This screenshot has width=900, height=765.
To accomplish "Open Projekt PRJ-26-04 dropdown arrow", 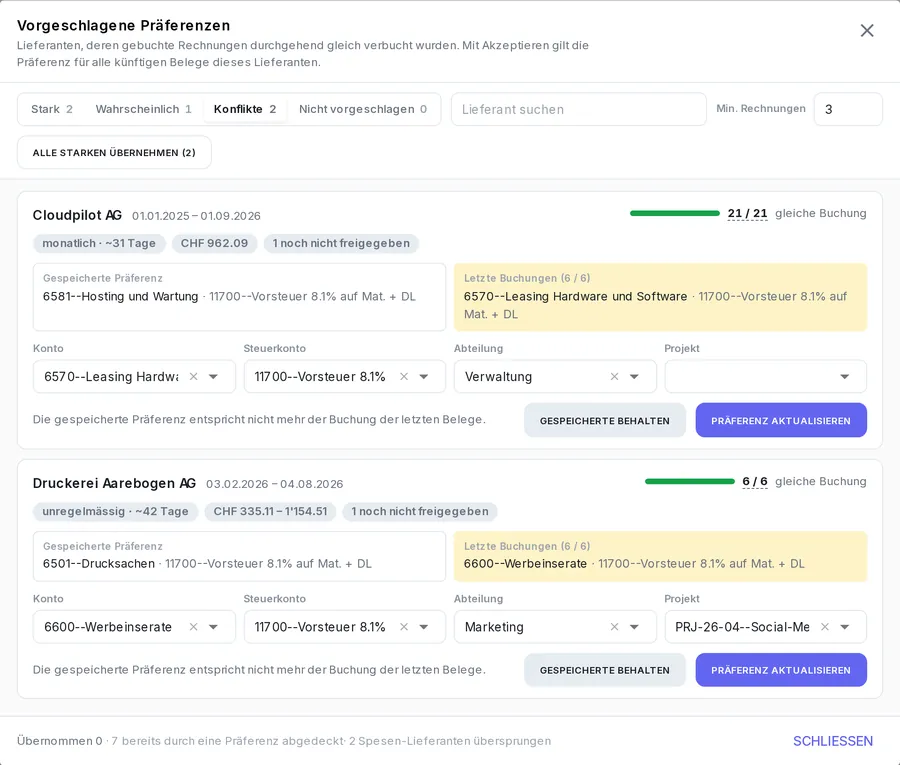I will pyautogui.click(x=844, y=627).
